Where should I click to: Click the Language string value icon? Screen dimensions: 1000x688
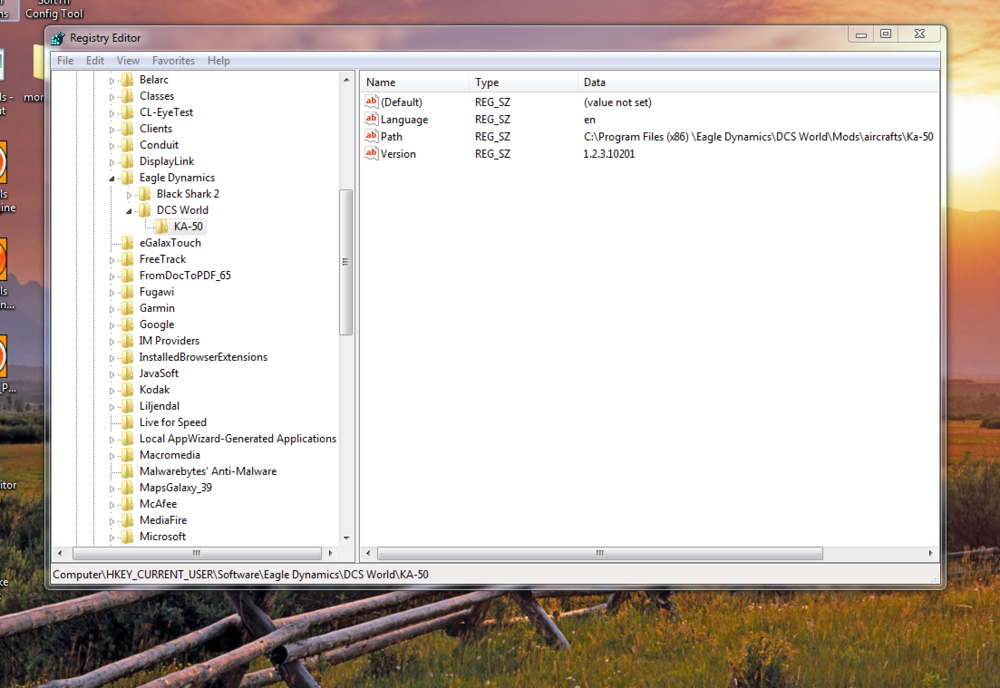(372, 119)
